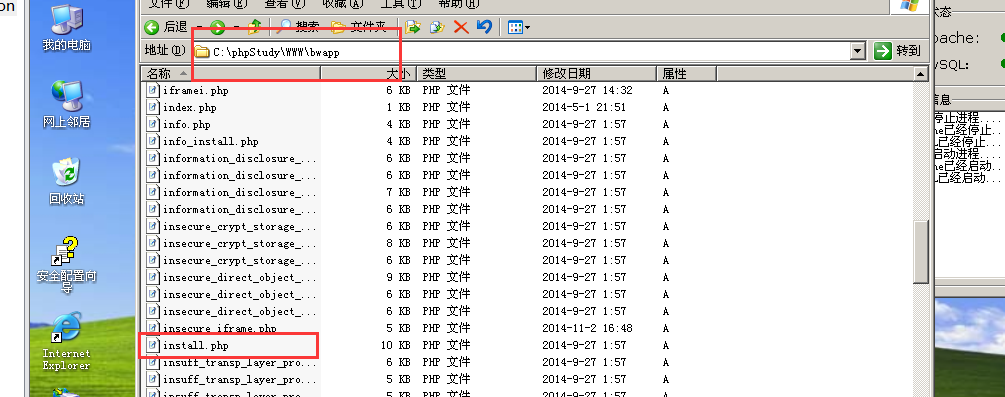Launch Internet Explorer from the desktop

click(x=67, y=342)
